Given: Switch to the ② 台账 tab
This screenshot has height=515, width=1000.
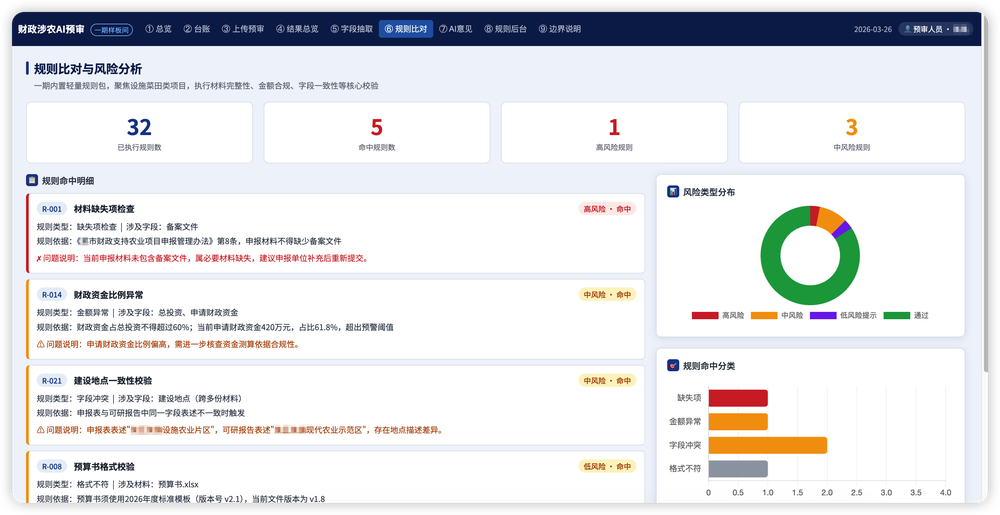Looking at the screenshot, I should 196,29.
